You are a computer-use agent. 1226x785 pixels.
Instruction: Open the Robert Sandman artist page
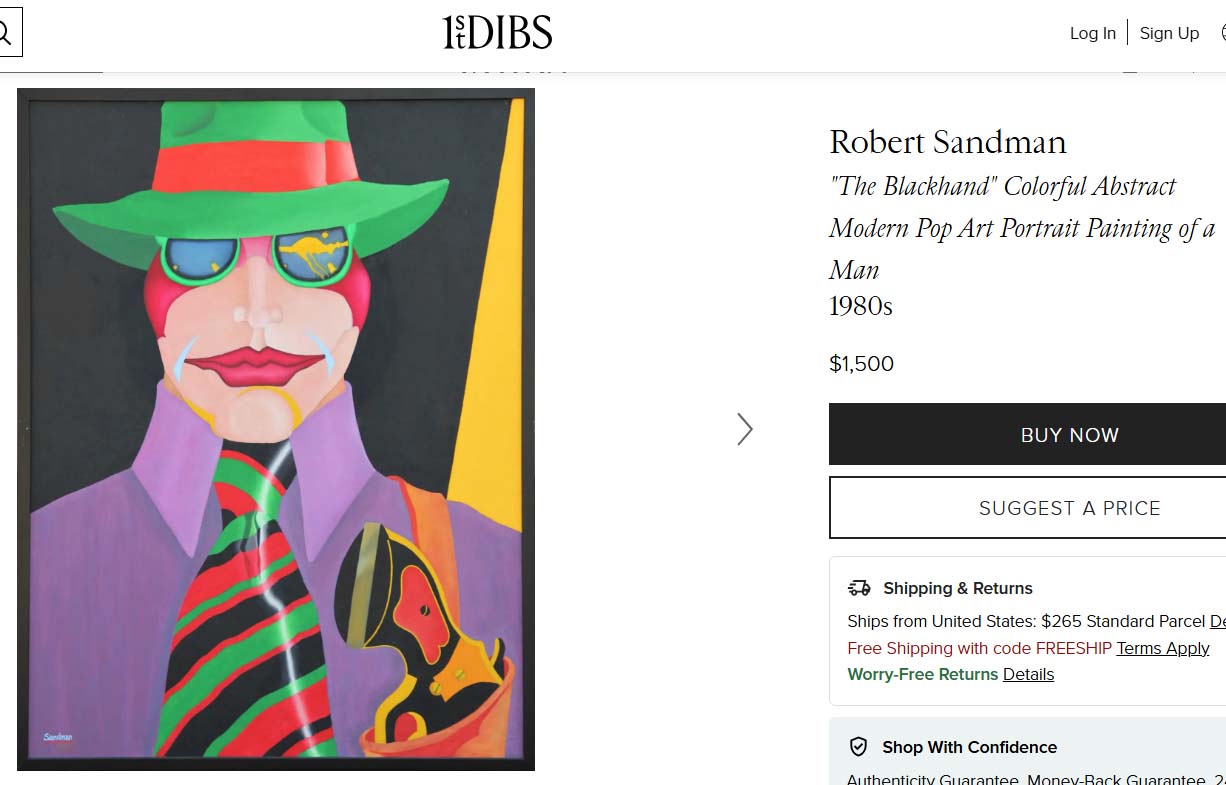click(x=947, y=142)
